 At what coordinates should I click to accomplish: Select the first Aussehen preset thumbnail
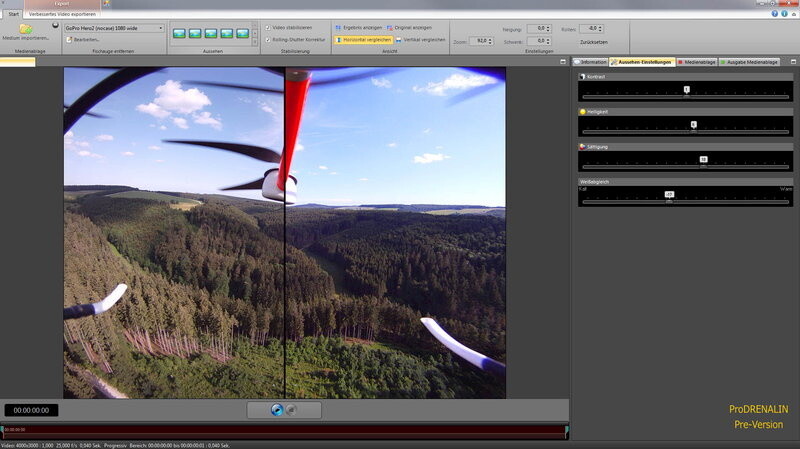point(180,33)
